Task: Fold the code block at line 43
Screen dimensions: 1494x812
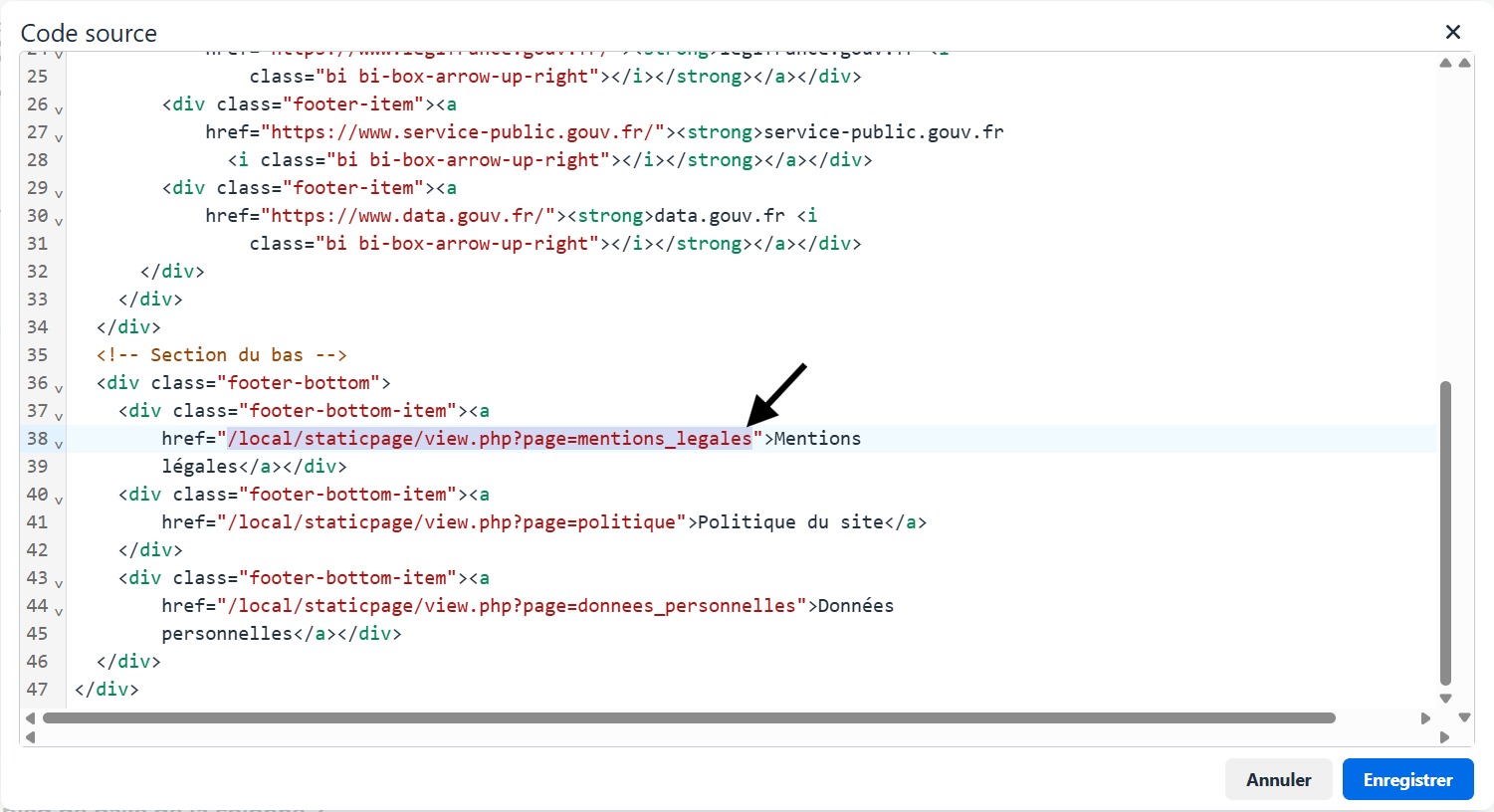Action: [59, 582]
